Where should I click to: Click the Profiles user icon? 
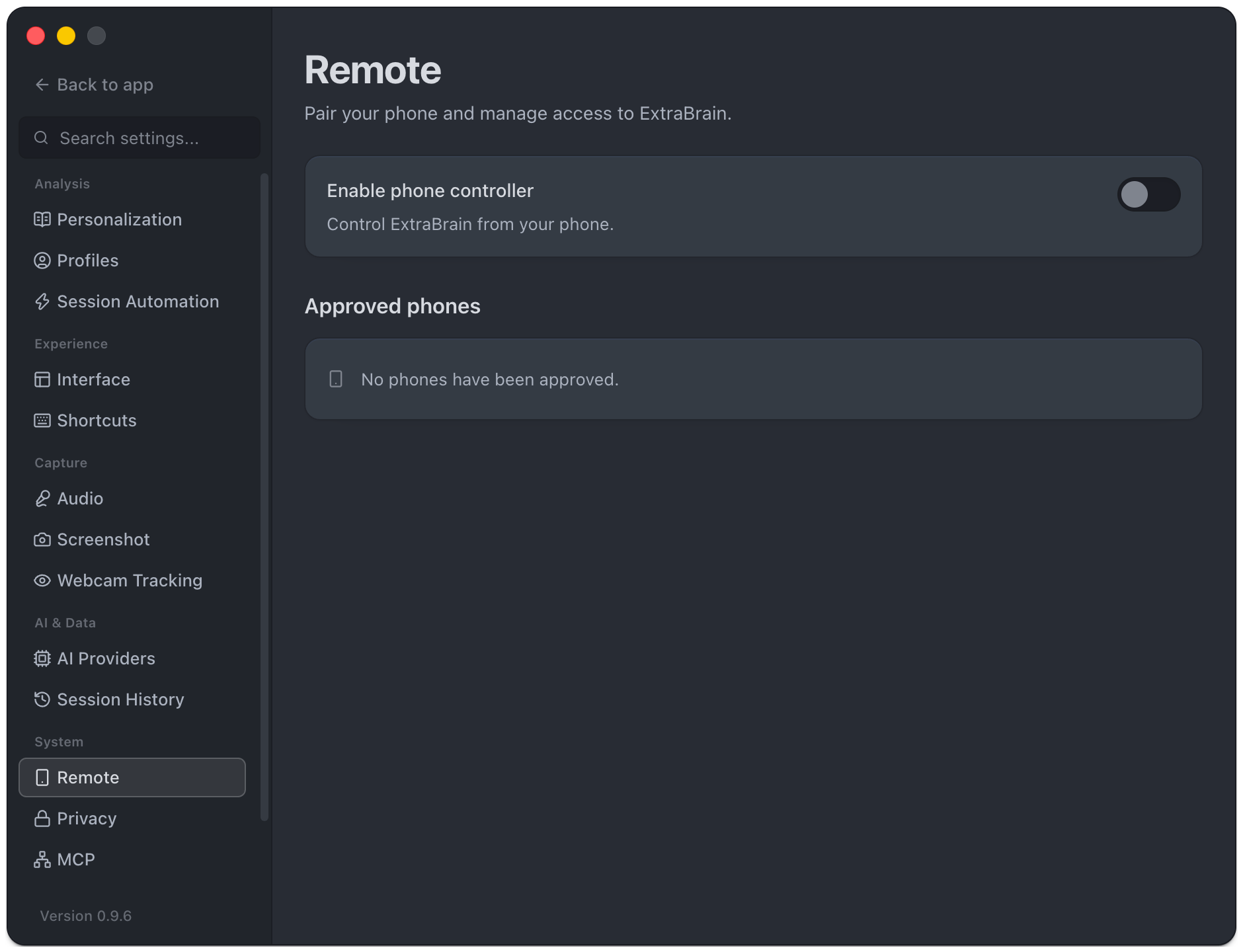[42, 260]
